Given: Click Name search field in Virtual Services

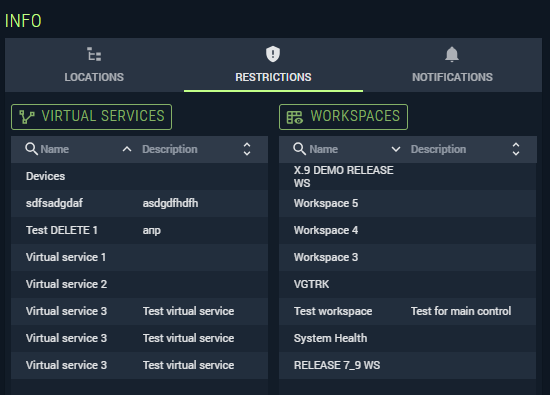Looking at the screenshot, I should [54, 149].
